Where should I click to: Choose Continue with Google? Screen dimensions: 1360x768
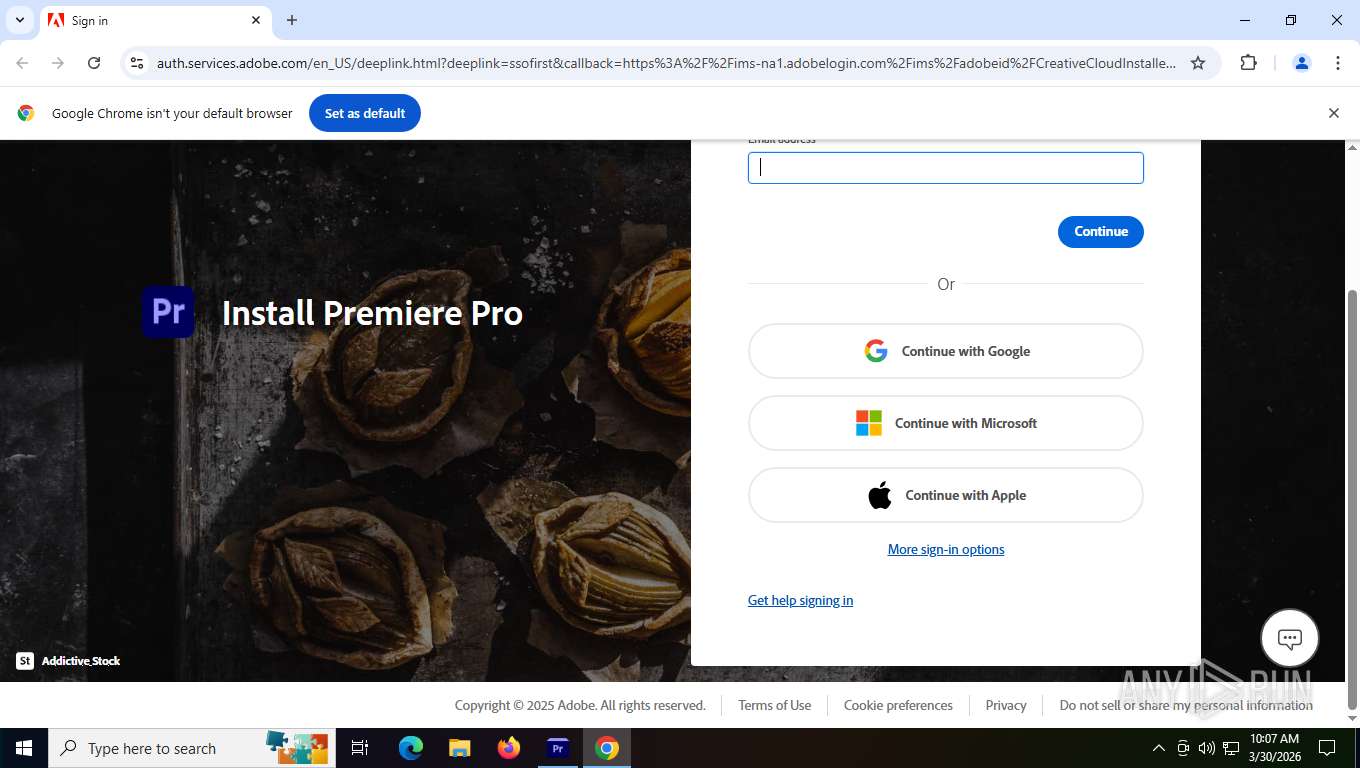click(945, 351)
